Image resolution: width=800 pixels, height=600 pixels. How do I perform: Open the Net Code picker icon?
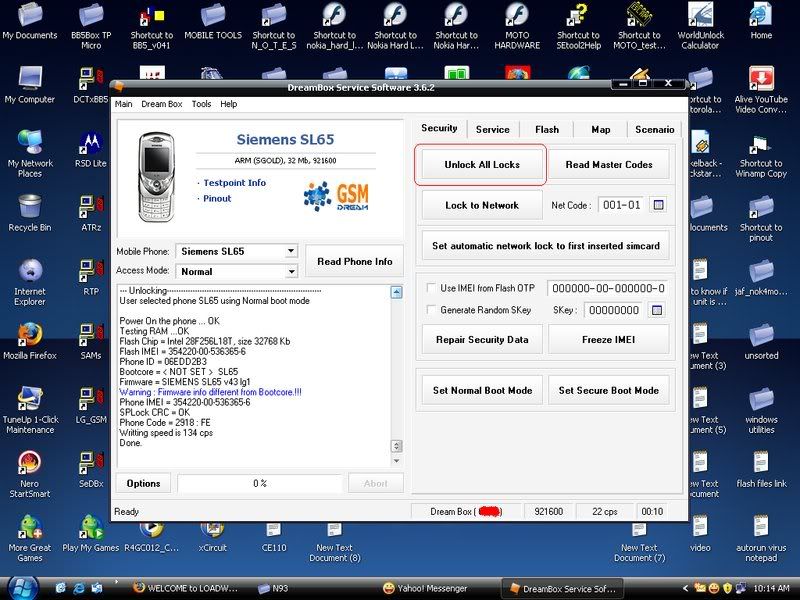click(658, 205)
